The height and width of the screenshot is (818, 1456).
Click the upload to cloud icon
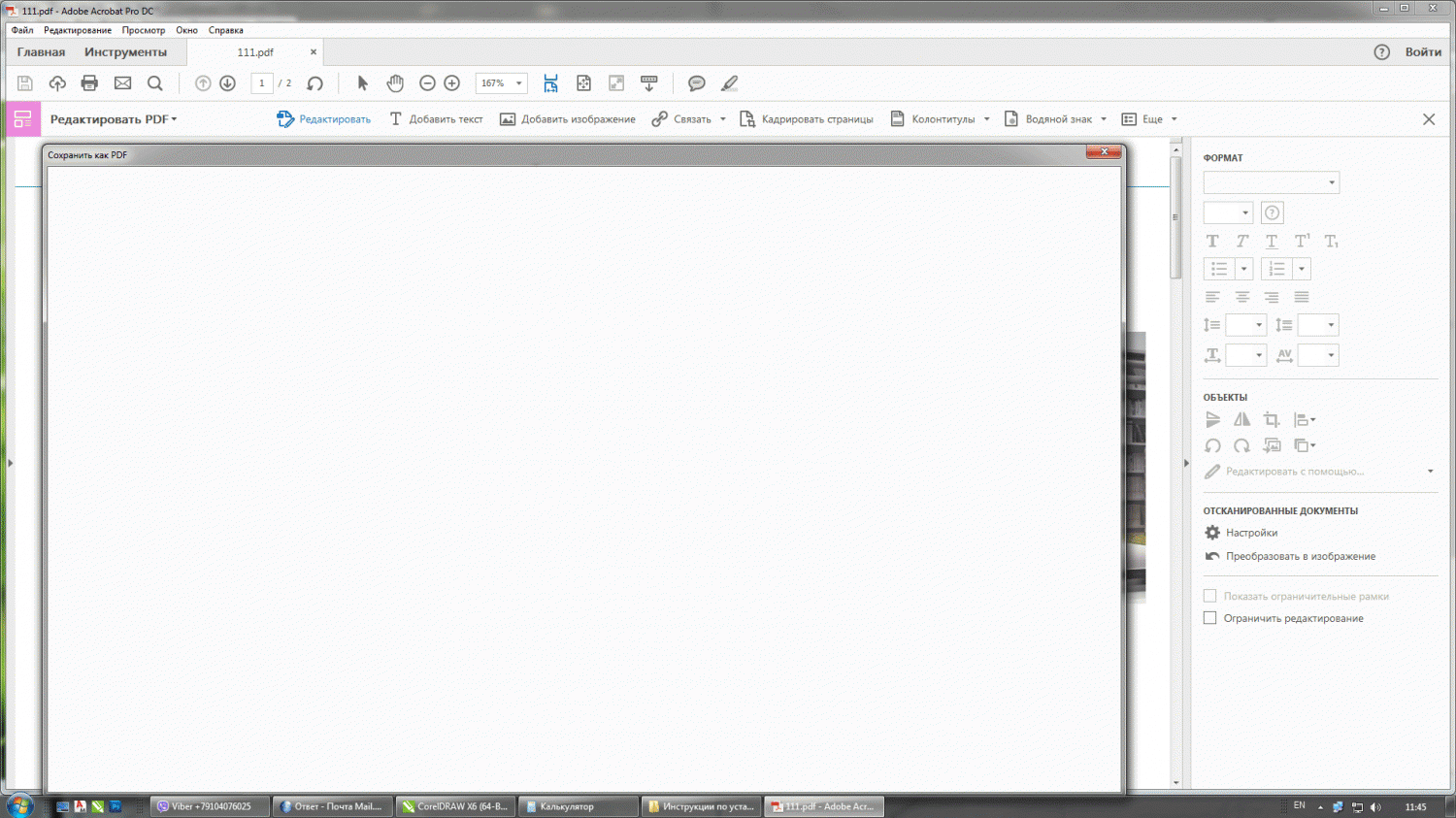pos(57,83)
